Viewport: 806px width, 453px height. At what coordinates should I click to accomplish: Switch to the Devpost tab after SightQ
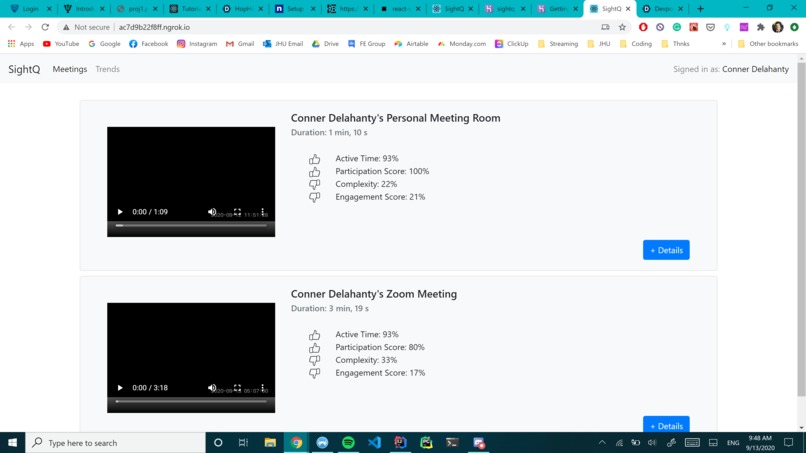pos(662,9)
